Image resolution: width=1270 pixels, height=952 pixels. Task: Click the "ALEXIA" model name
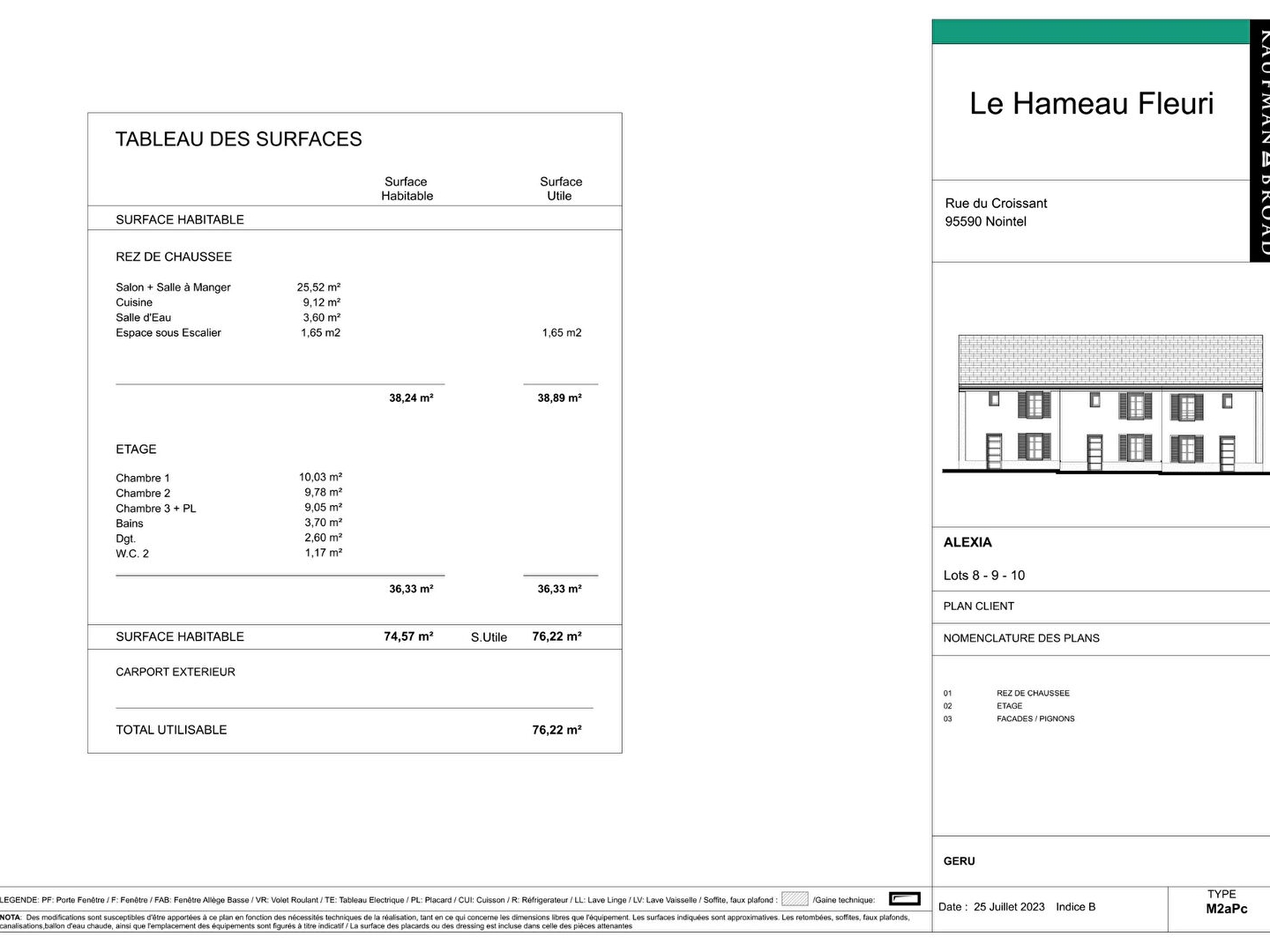click(x=967, y=542)
